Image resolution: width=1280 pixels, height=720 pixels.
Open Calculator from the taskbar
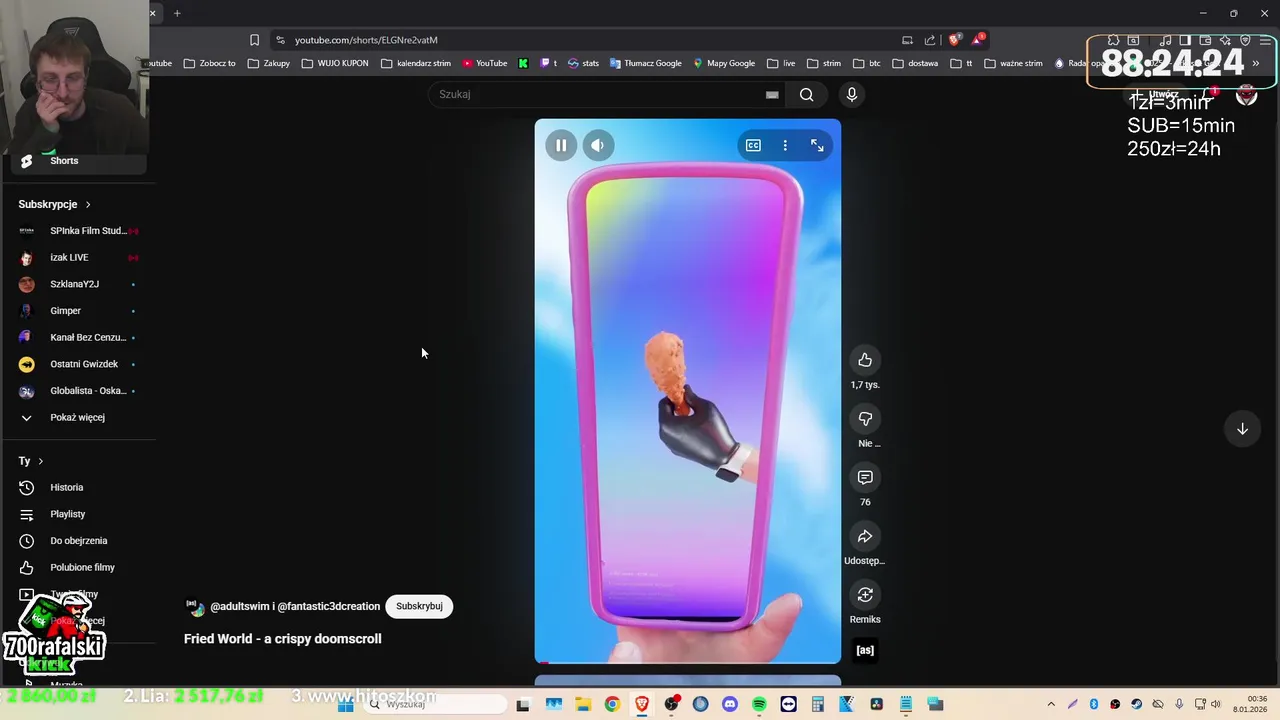pos(817,705)
